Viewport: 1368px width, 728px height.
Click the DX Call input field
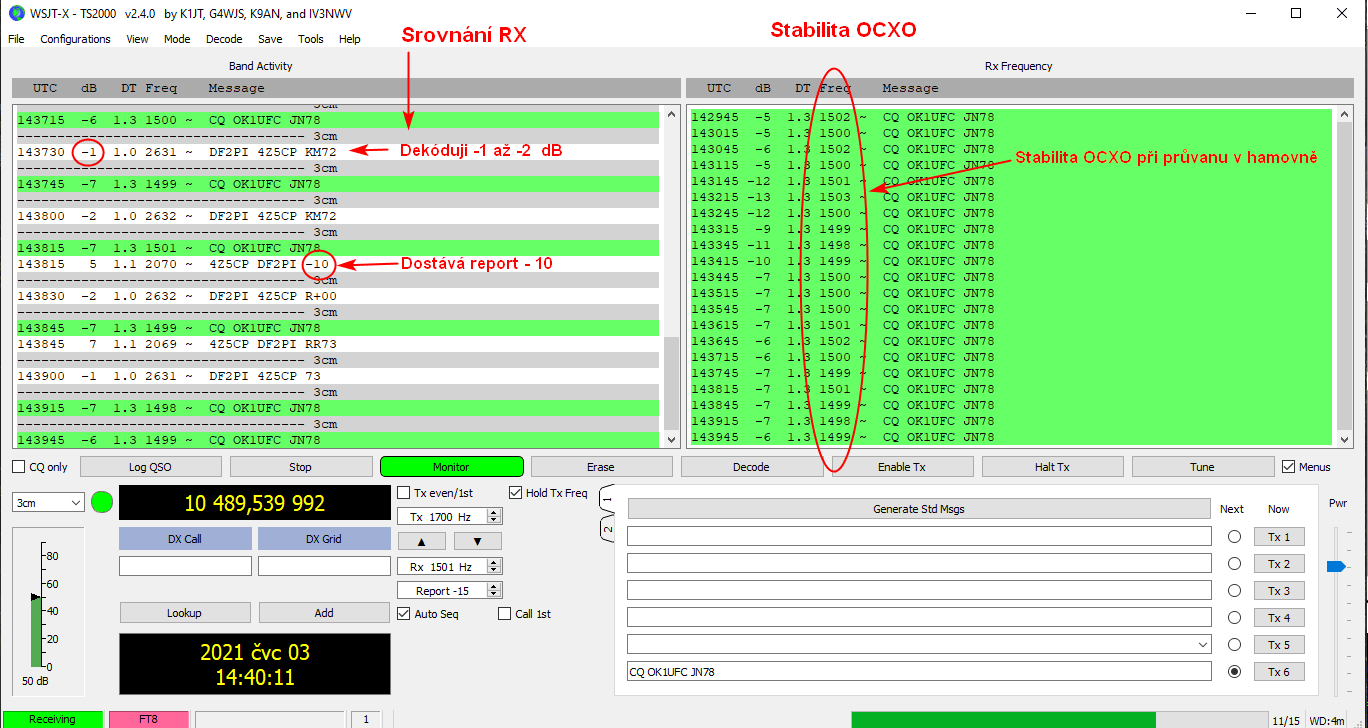(185, 566)
